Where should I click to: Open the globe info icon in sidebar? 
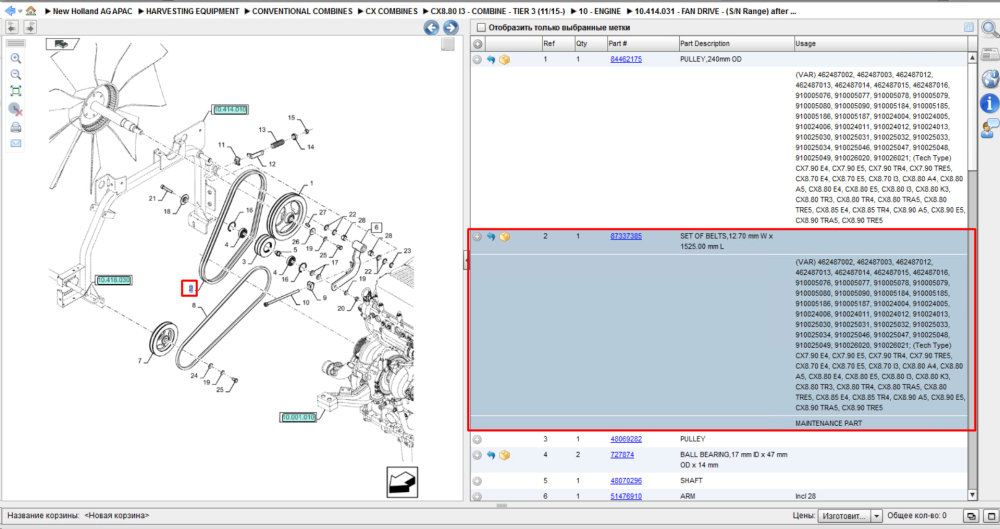pos(990,78)
